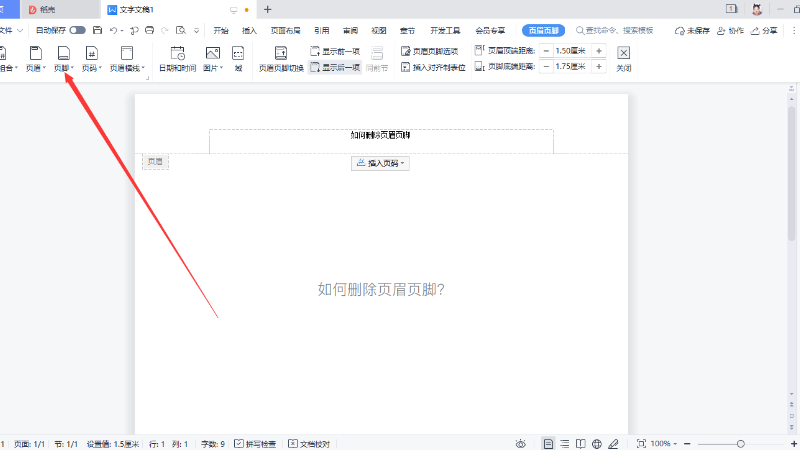Click the 插入页码 button in the document
This screenshot has height=450, width=800.
(380, 163)
